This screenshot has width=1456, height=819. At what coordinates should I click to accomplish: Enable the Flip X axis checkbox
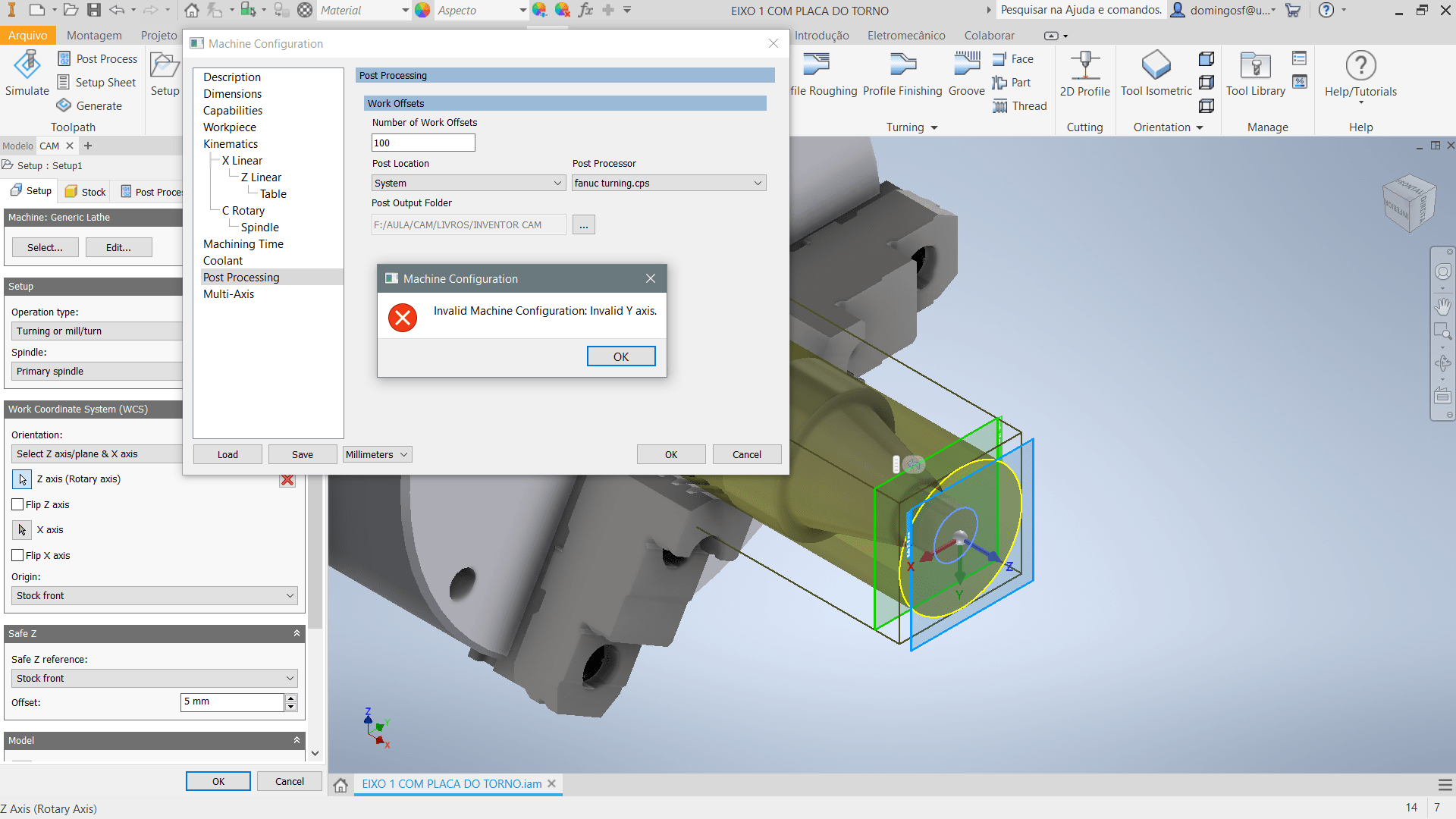point(18,555)
